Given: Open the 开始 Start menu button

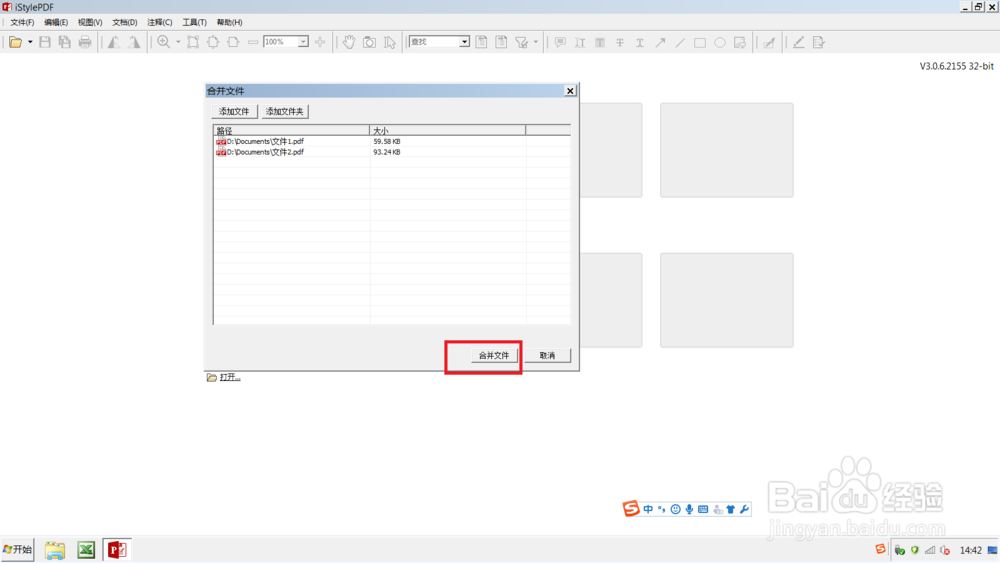Looking at the screenshot, I should pos(18,550).
